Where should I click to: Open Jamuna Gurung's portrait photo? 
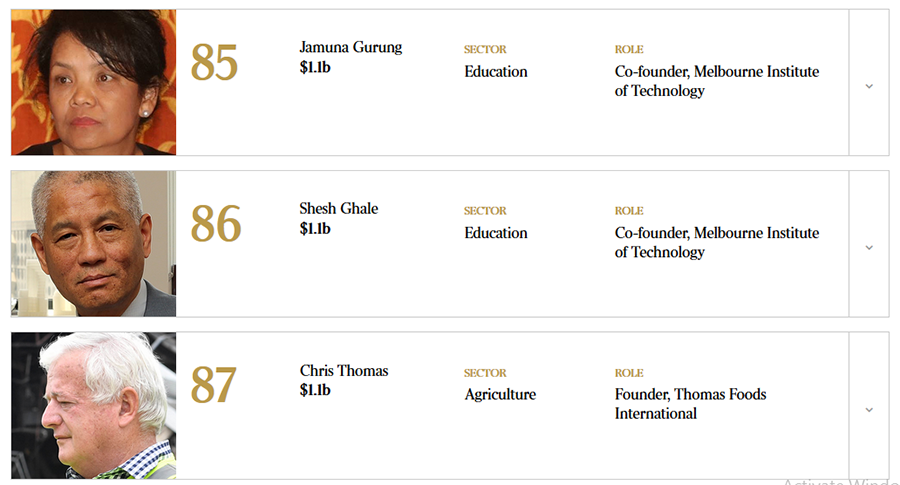point(94,82)
